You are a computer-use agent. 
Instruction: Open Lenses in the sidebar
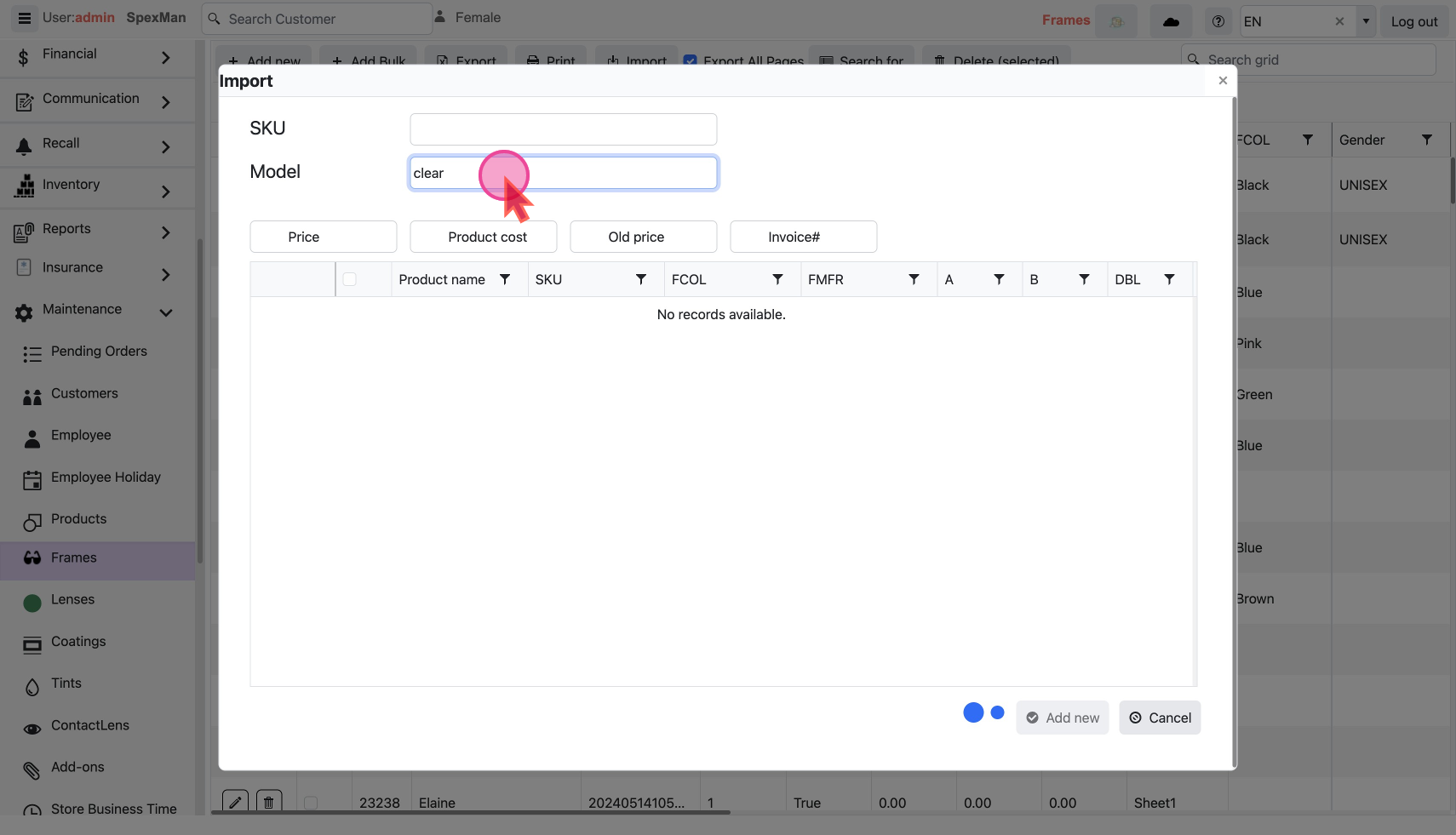coord(72,599)
